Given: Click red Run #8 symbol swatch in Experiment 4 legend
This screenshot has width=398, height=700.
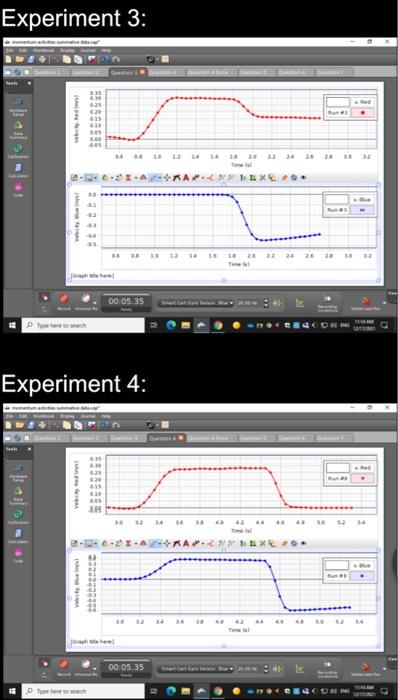Looking at the screenshot, I should [362, 479].
